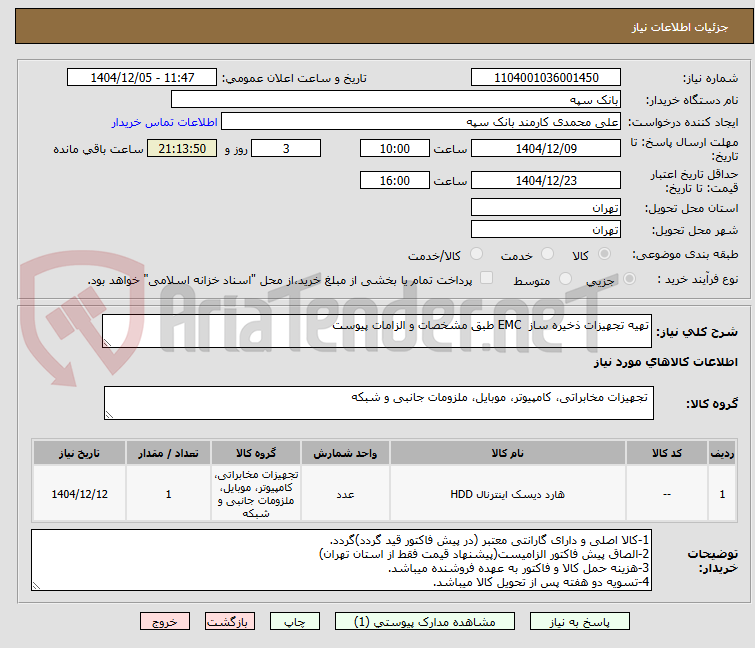Click the عدد unit cell
Viewport: 755px width, 648px height.
click(x=345, y=494)
